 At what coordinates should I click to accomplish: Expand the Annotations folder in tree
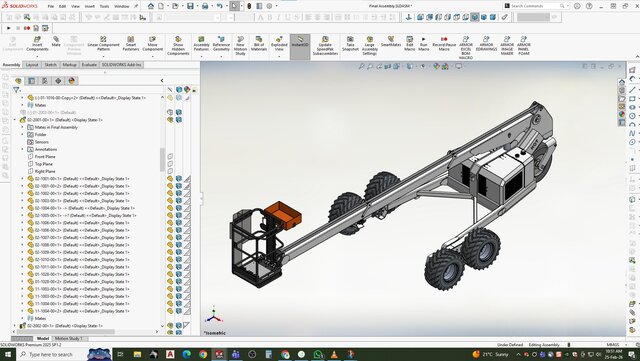(22, 149)
